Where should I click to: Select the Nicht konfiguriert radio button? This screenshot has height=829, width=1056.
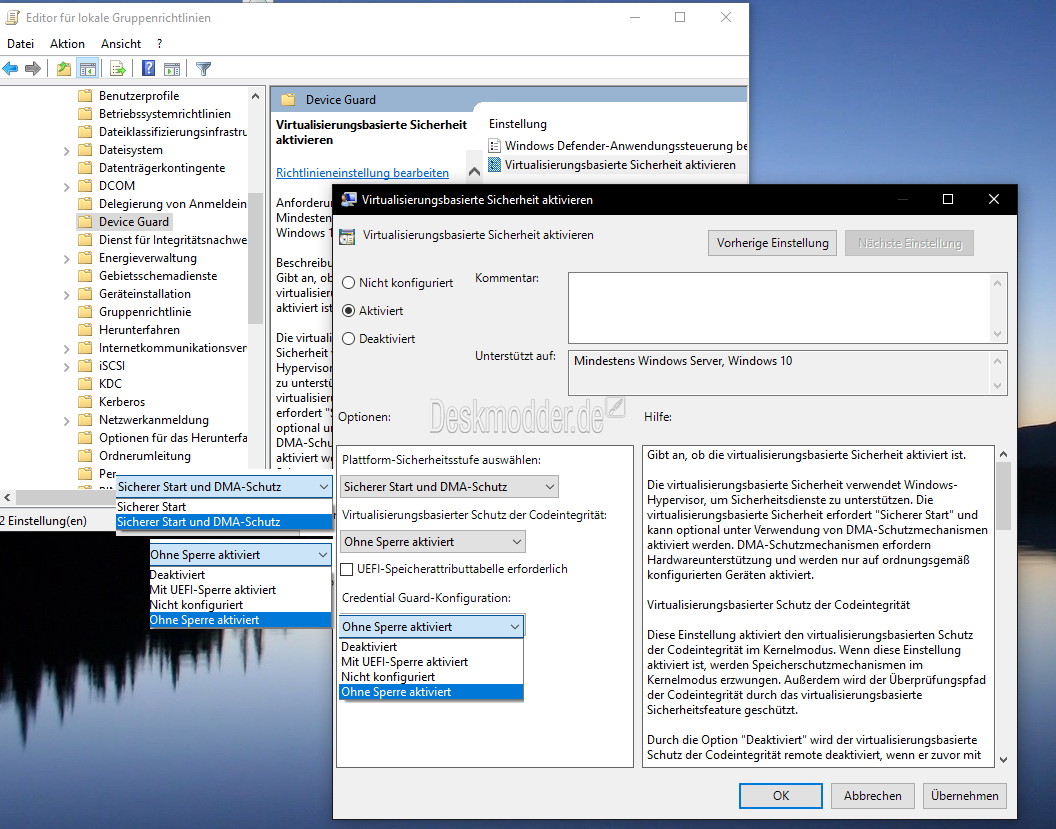coord(348,283)
